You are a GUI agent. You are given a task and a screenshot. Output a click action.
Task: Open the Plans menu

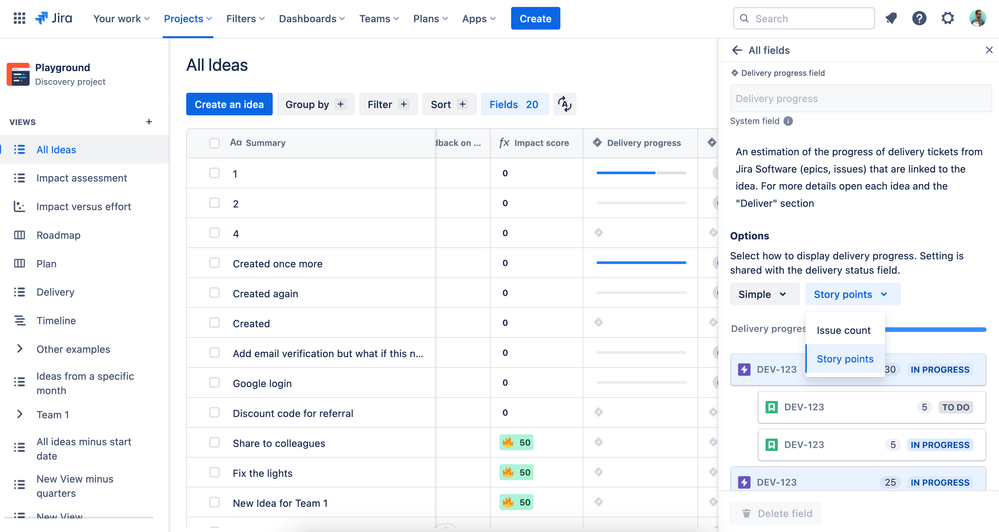pos(431,18)
